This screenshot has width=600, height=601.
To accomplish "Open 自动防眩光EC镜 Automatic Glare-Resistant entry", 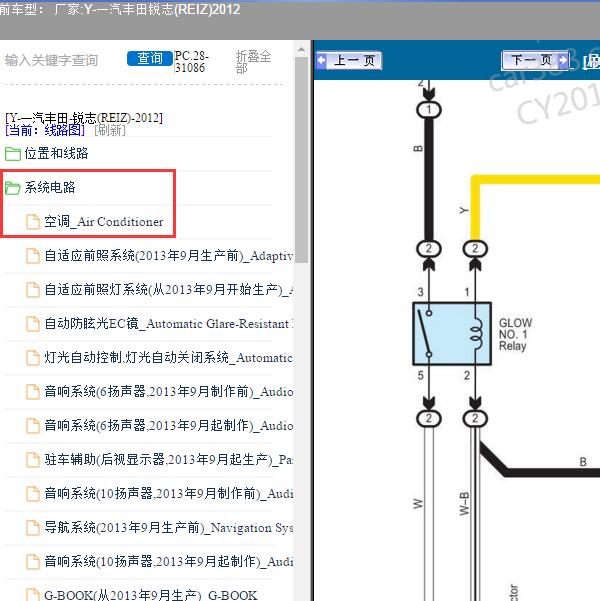I will pos(169,323).
